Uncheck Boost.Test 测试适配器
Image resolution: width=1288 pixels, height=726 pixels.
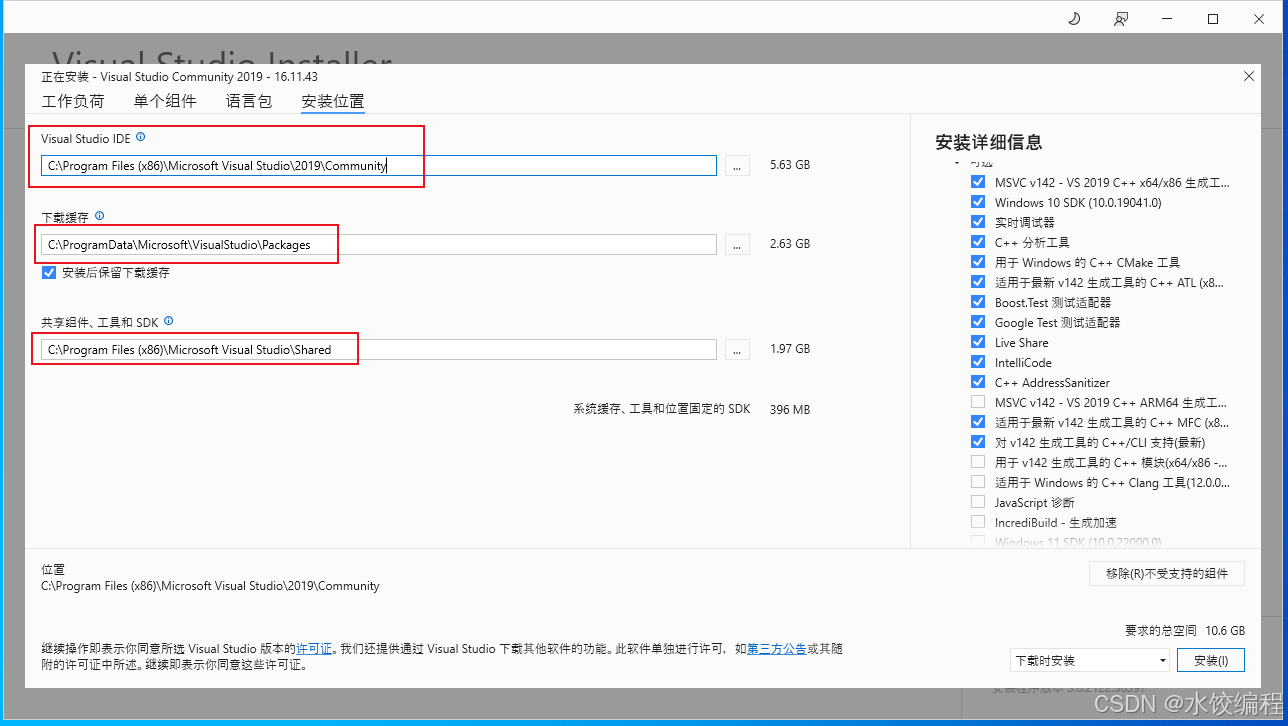click(977, 302)
